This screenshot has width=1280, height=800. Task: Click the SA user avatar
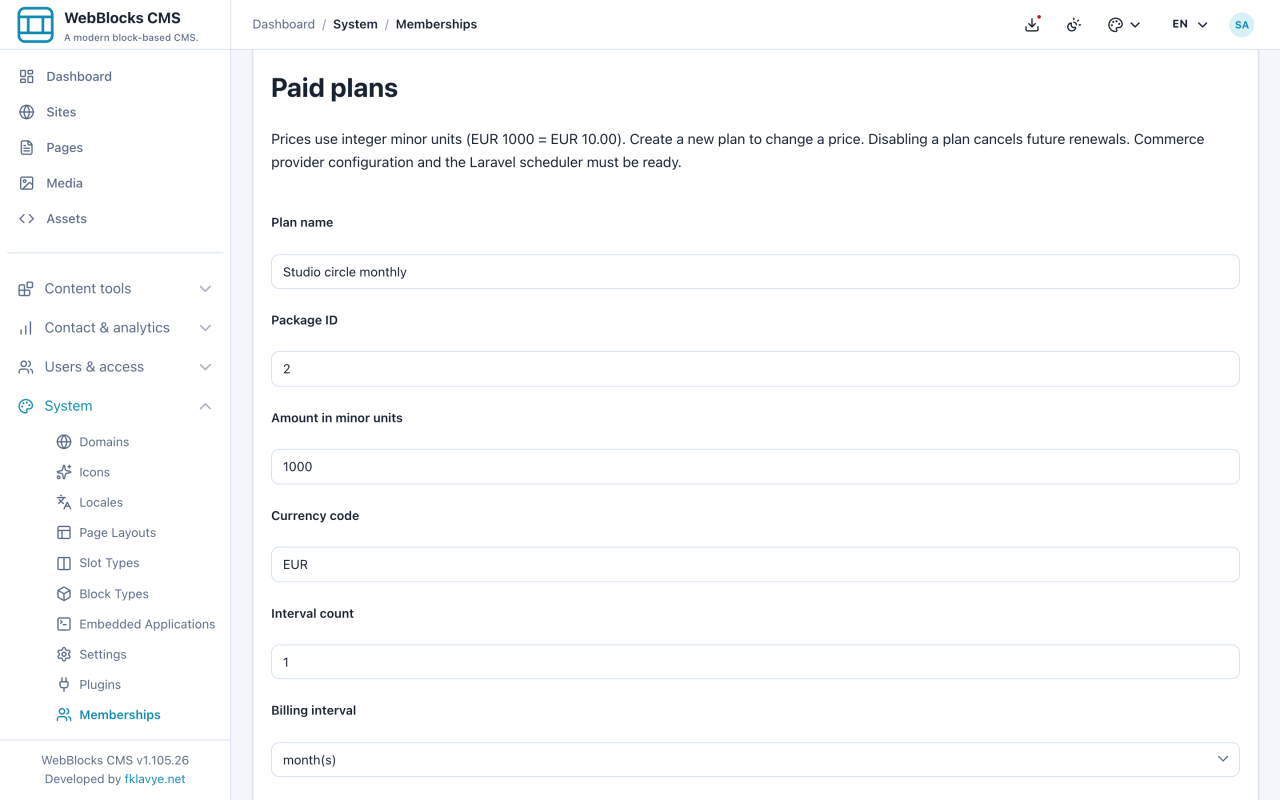point(1242,25)
